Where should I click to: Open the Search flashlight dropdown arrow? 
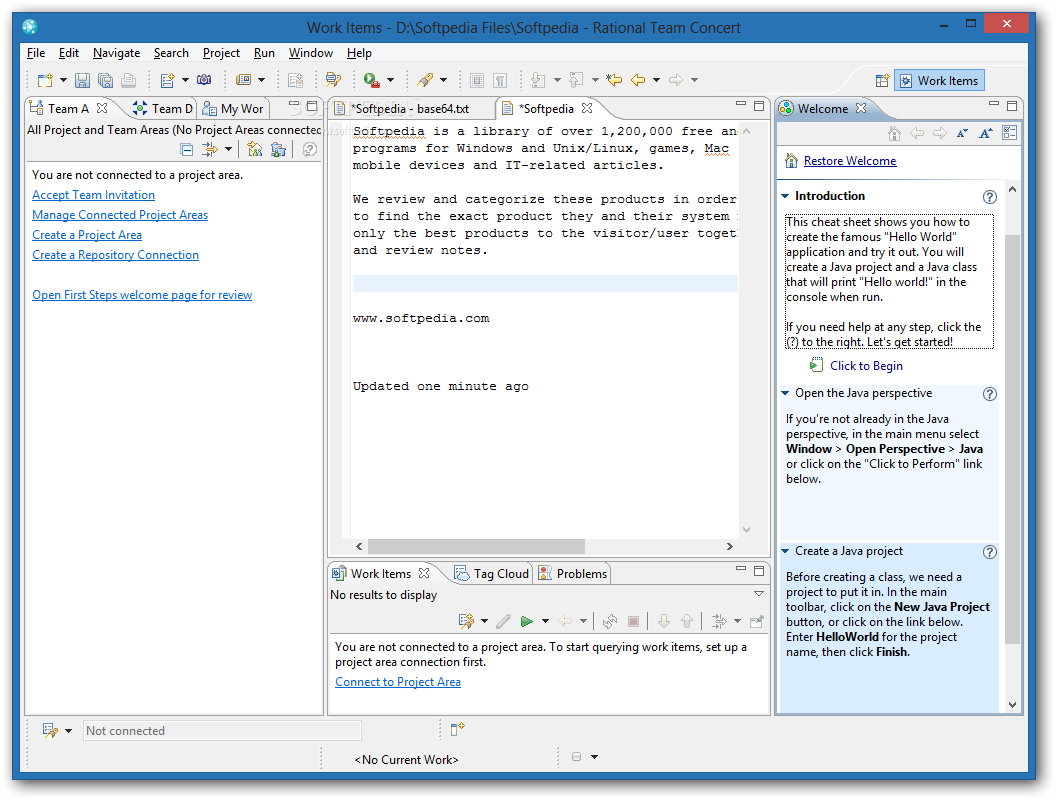443,80
